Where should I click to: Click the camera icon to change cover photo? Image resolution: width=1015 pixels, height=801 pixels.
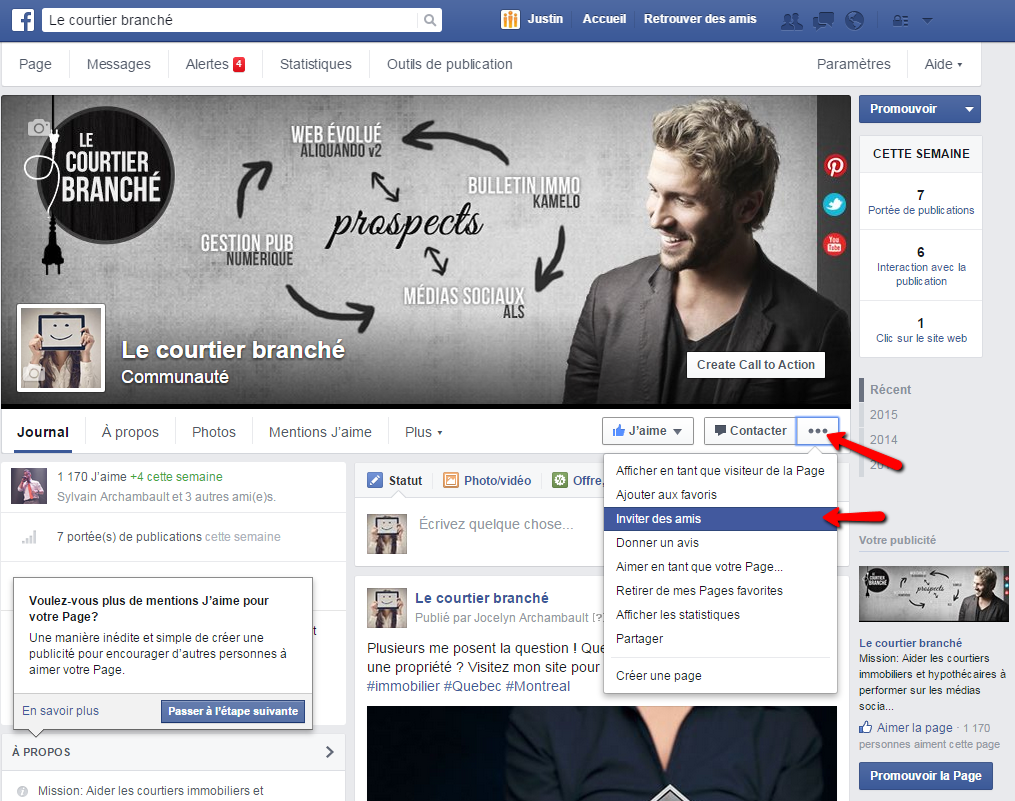point(39,127)
